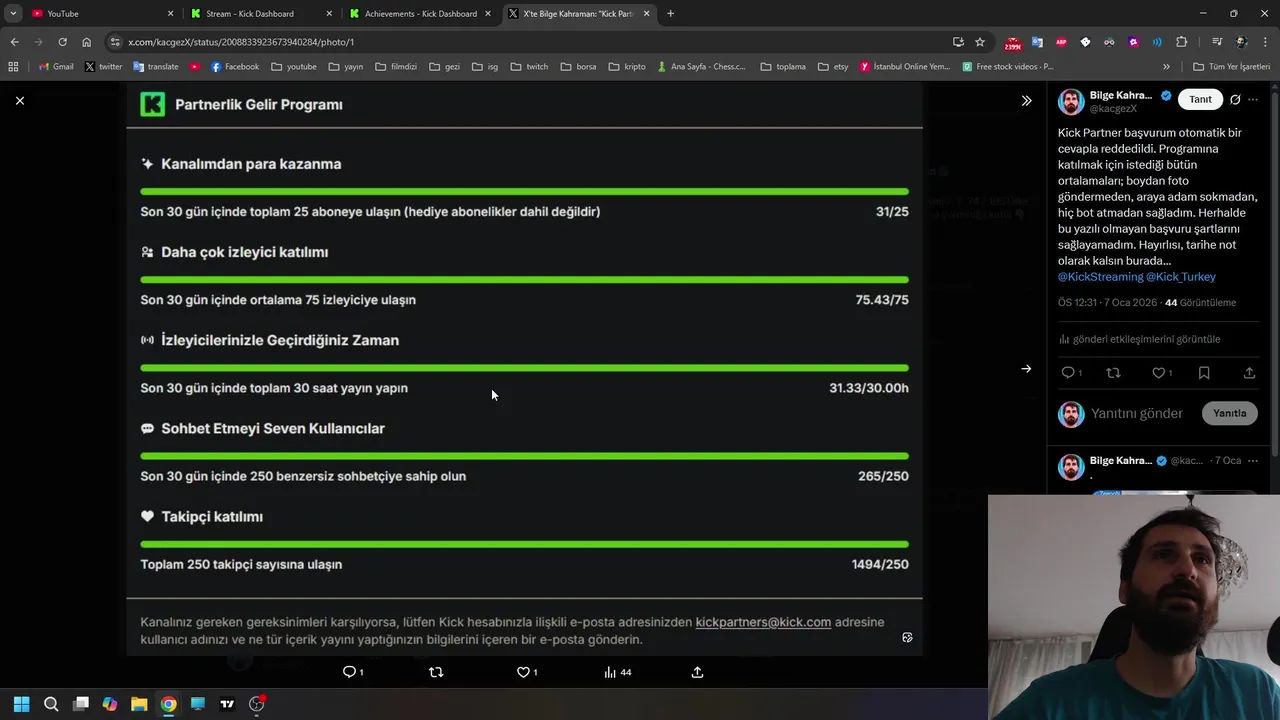
Task: Open the Windows Start menu
Action: point(22,704)
